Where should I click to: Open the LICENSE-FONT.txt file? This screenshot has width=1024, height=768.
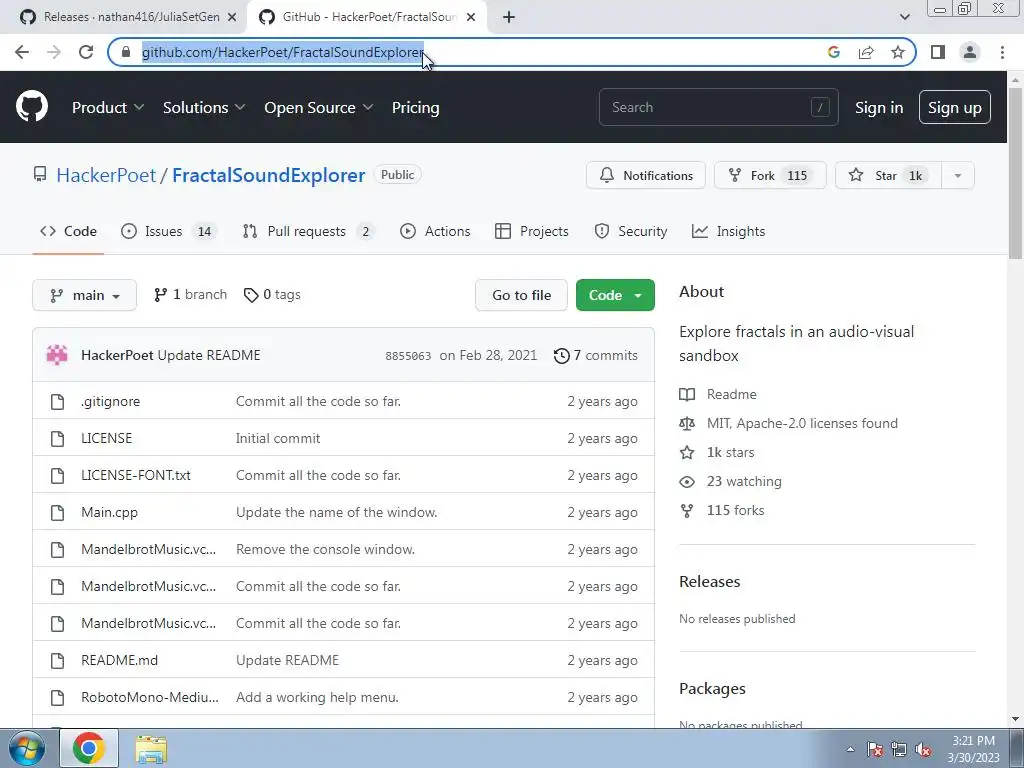136,475
